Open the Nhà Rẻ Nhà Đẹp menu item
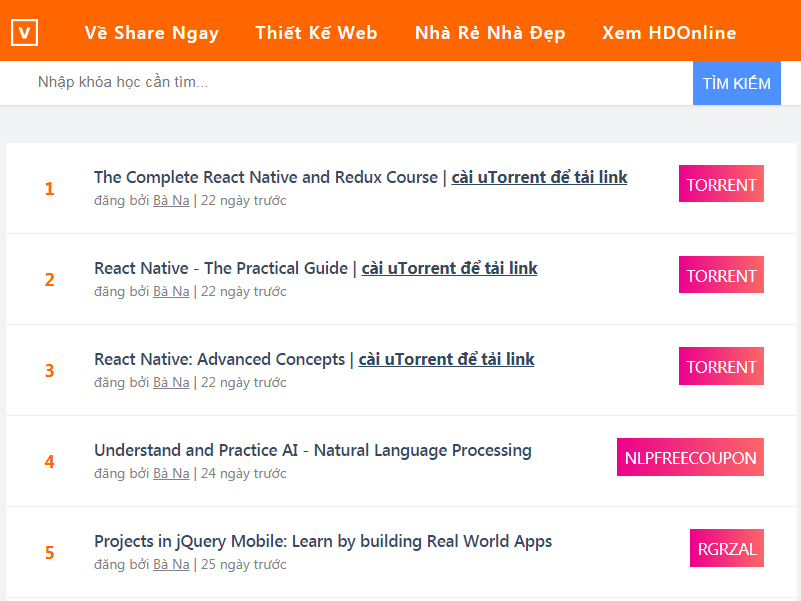The image size is (801, 601). pyautogui.click(x=490, y=32)
